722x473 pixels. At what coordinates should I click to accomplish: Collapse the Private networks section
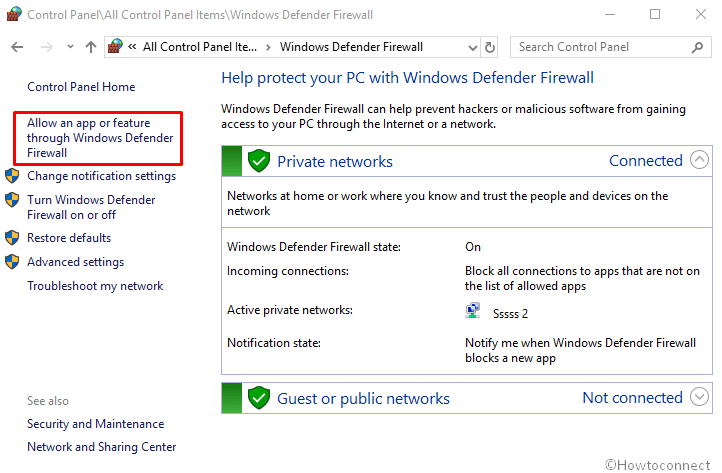click(x=699, y=160)
